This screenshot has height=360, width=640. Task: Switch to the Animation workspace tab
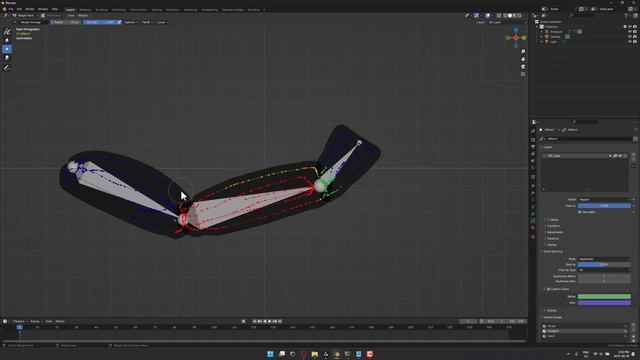(173, 9)
